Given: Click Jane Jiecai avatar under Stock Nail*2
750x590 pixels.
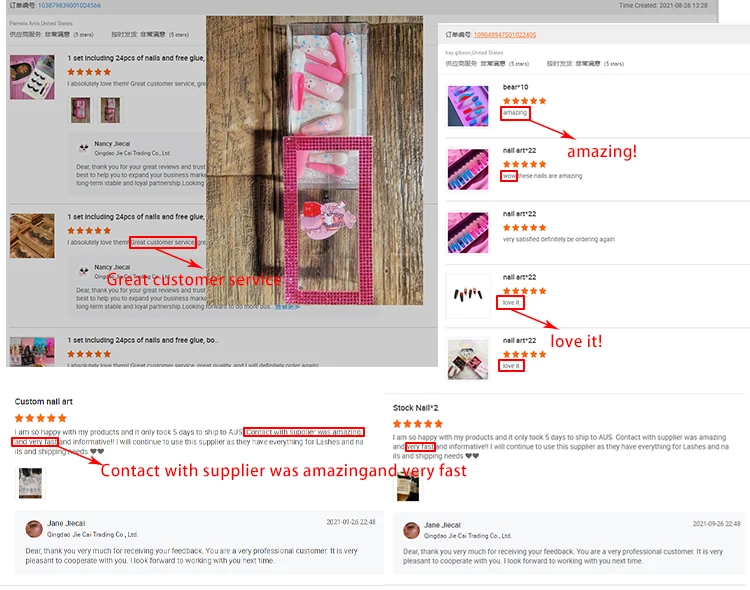Looking at the screenshot, I should pyautogui.click(x=411, y=531).
